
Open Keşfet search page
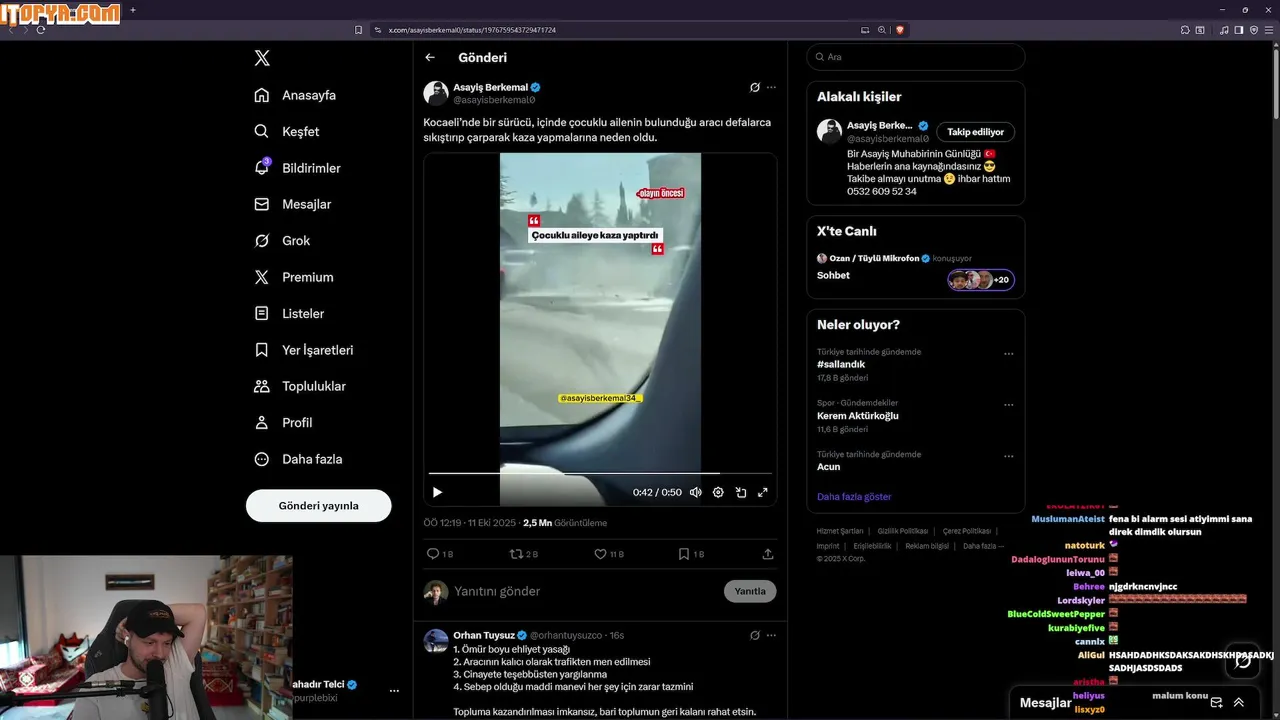[x=287, y=131]
